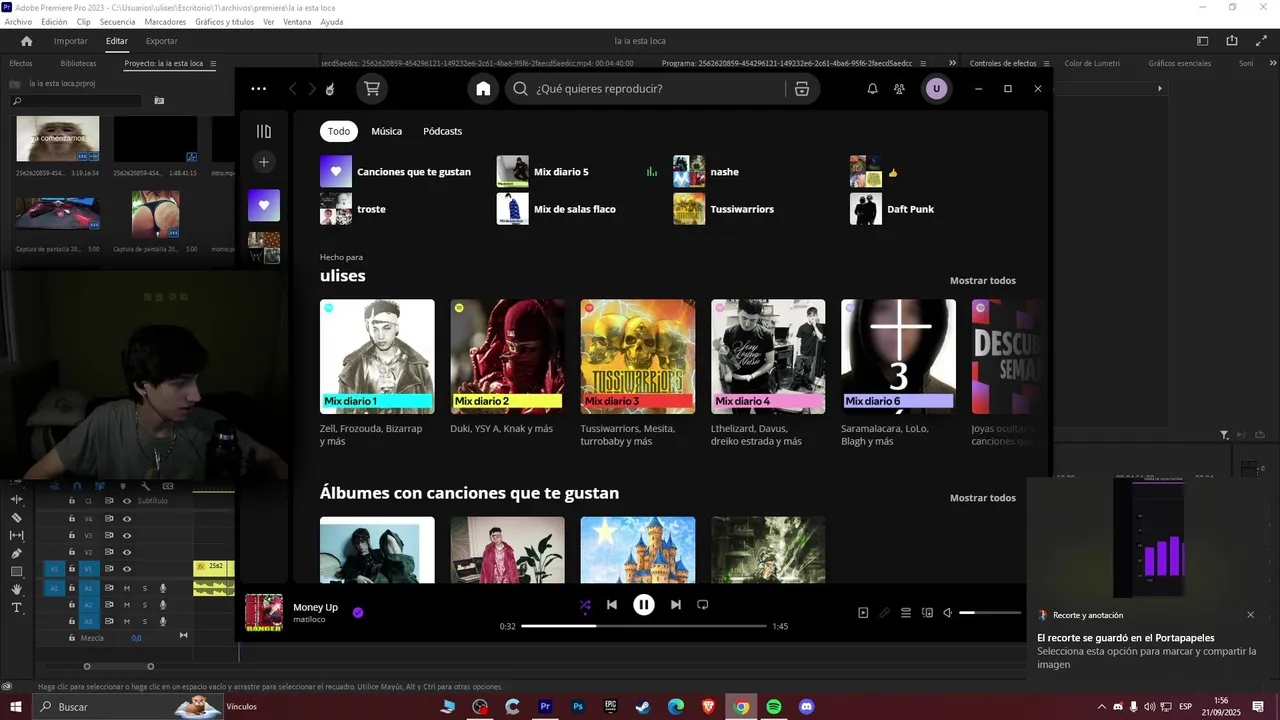Toggle visibility eye of track V2
The image size is (1280, 720).
127,552
